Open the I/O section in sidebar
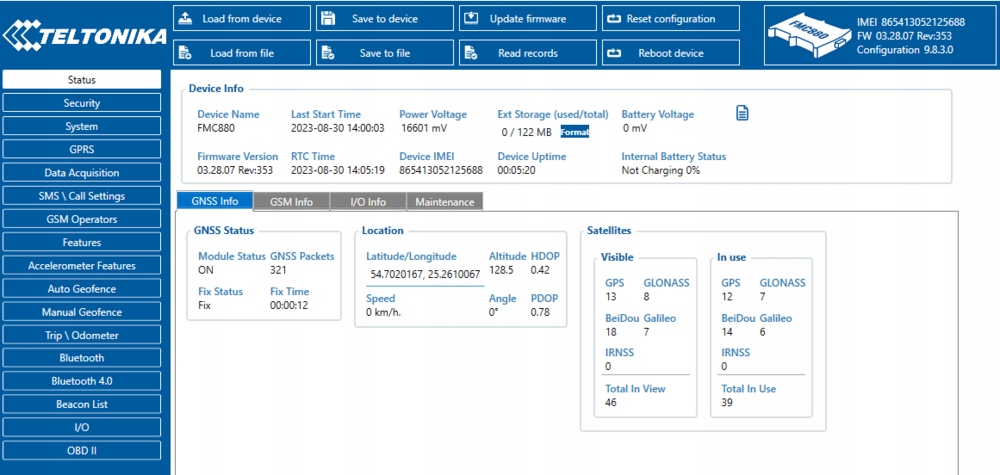The width and height of the screenshot is (1000, 475). tap(82, 427)
